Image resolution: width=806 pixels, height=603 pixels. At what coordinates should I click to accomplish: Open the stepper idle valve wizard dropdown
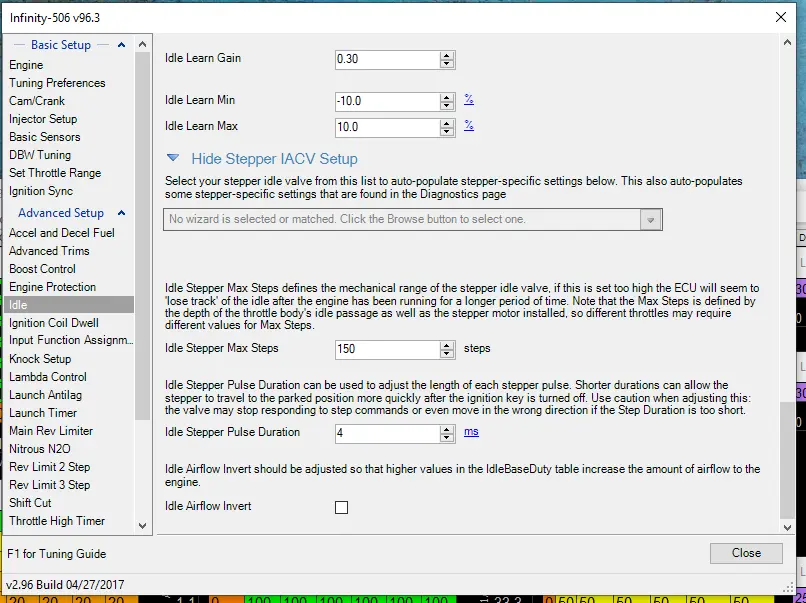coord(650,220)
